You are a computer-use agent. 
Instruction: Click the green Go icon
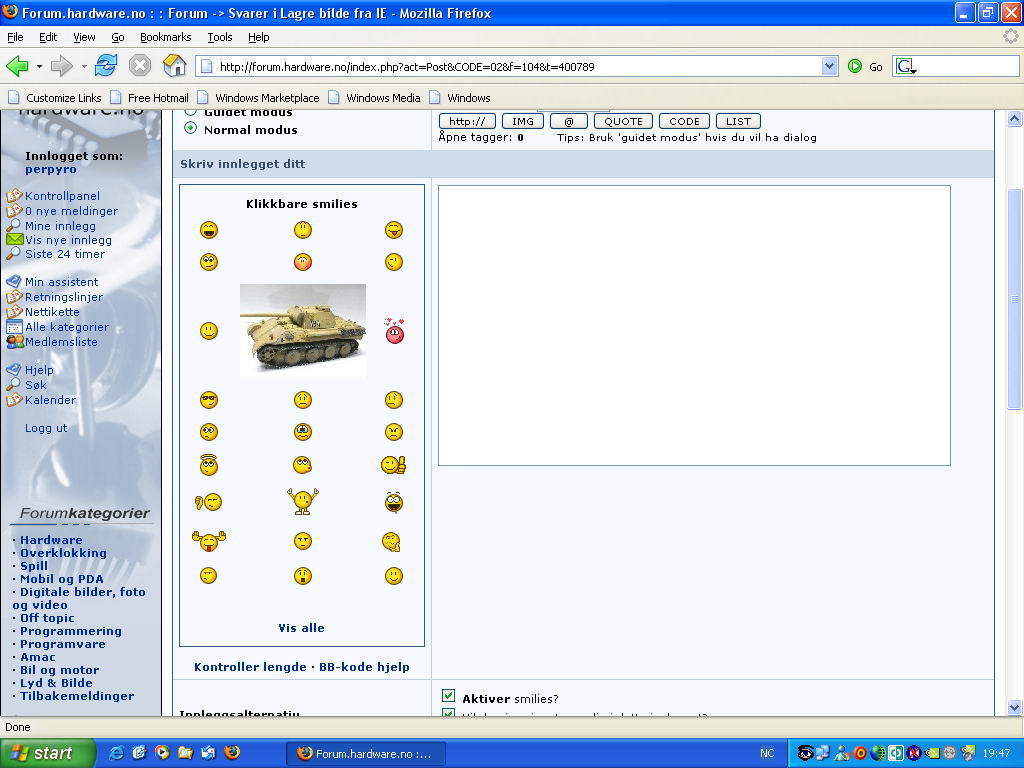pos(854,66)
